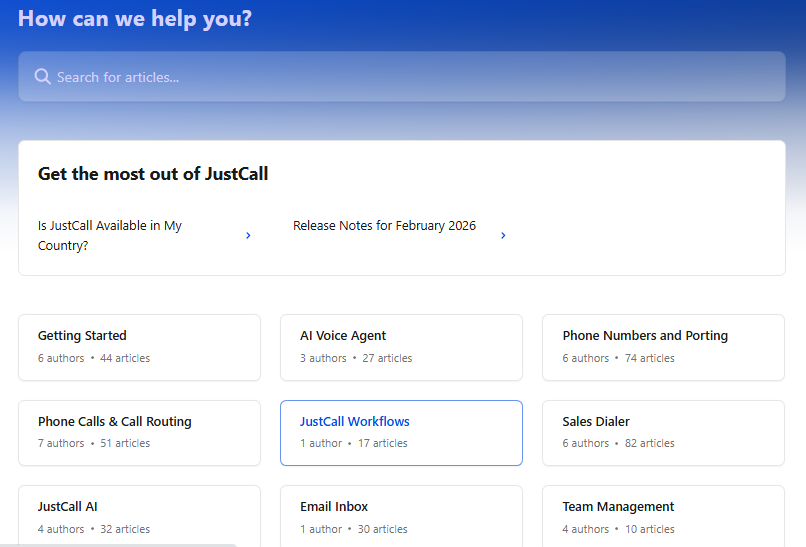Open the JustCall AI collection

(139, 516)
